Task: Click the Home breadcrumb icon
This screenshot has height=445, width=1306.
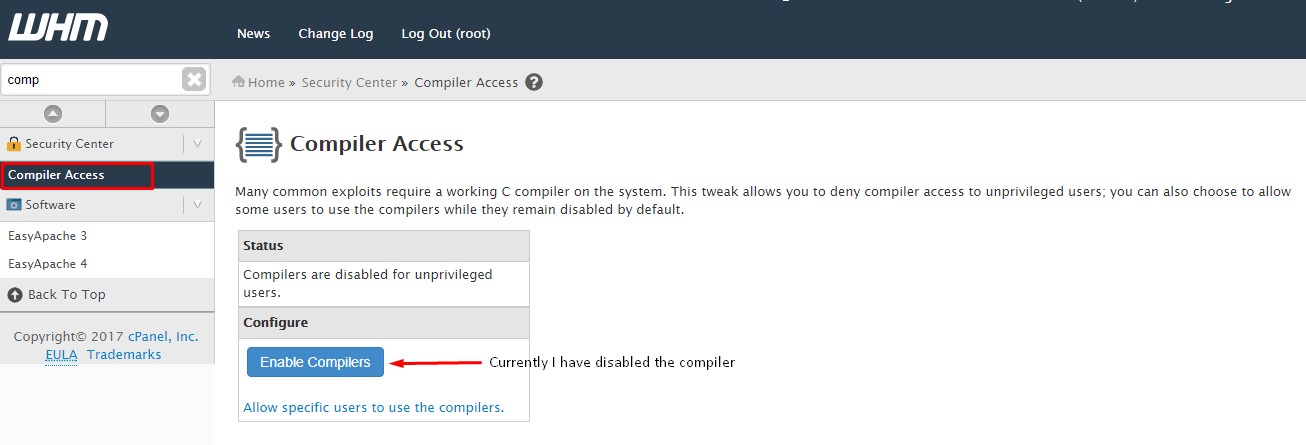Action: click(x=239, y=82)
